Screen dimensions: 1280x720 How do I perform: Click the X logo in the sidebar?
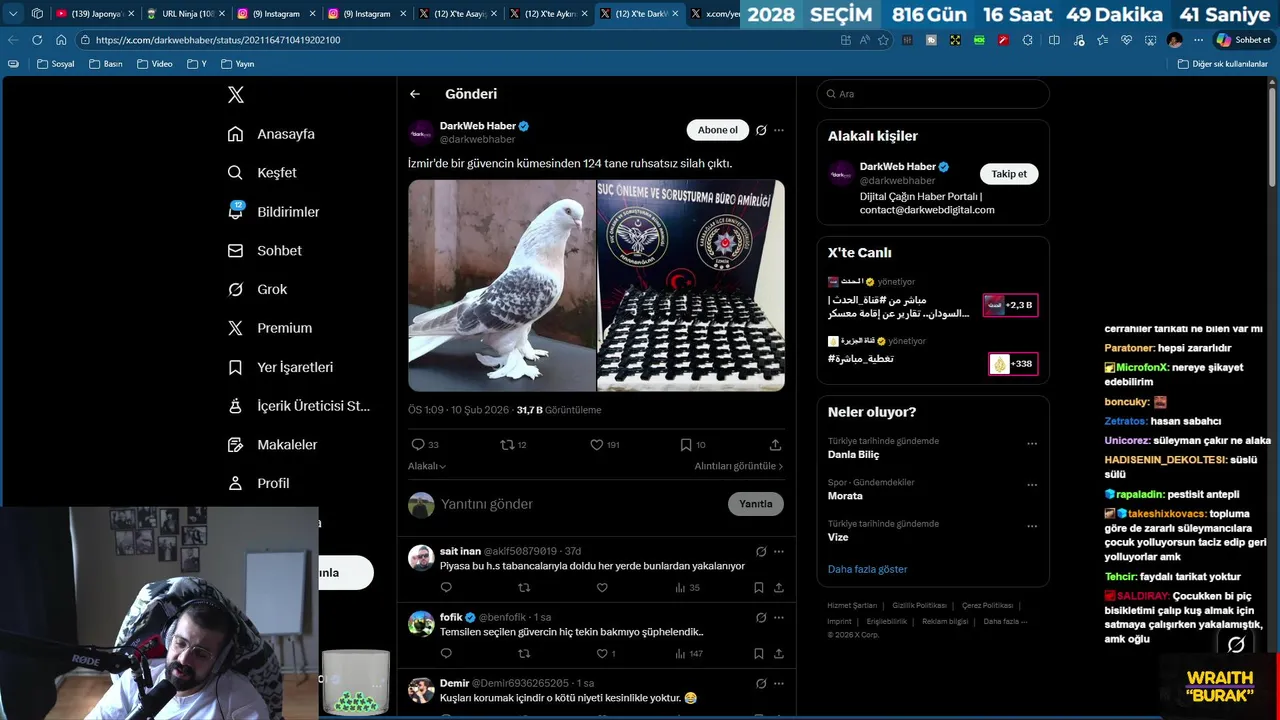(236, 95)
